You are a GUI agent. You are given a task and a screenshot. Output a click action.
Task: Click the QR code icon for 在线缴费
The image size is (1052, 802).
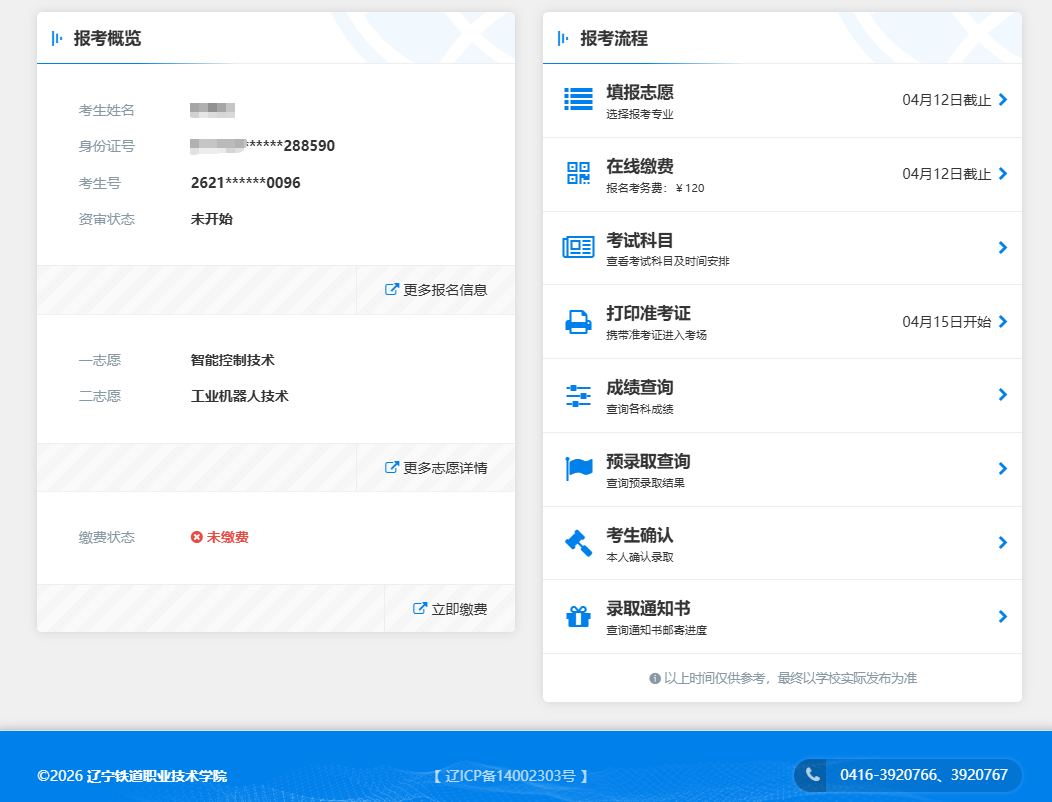(x=578, y=173)
